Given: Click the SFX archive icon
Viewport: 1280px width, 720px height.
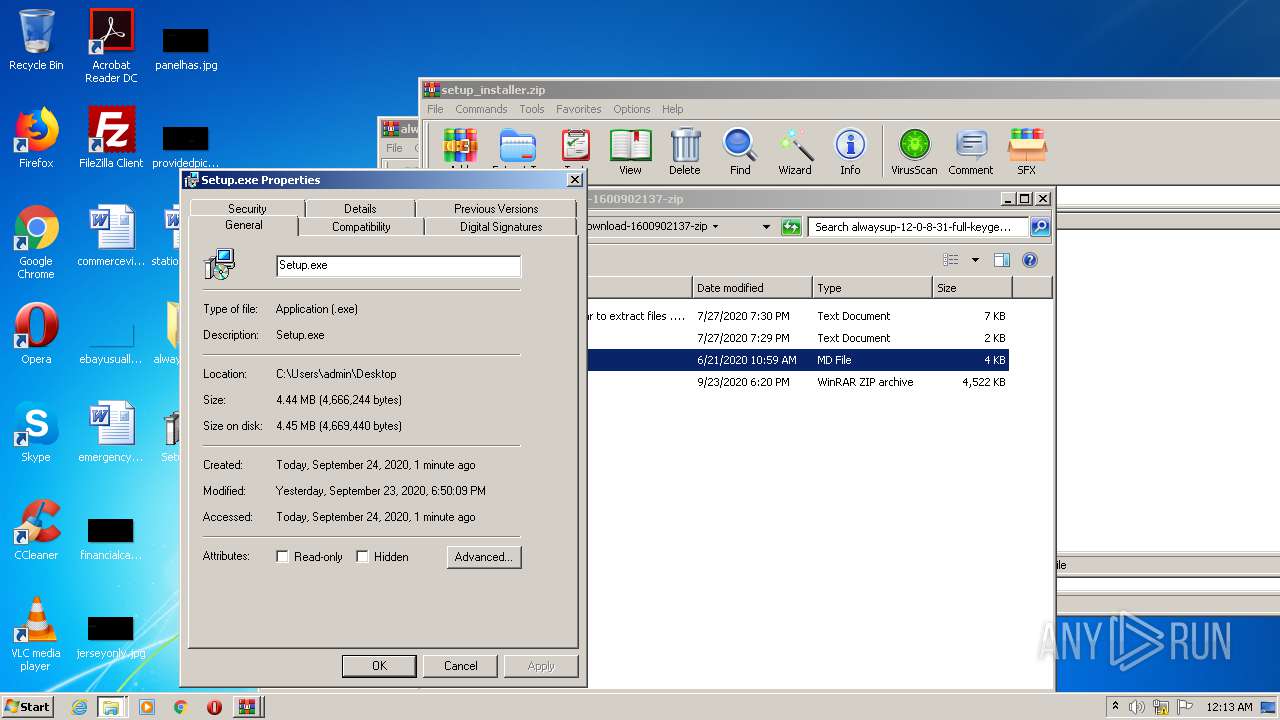Looking at the screenshot, I should [x=1026, y=151].
